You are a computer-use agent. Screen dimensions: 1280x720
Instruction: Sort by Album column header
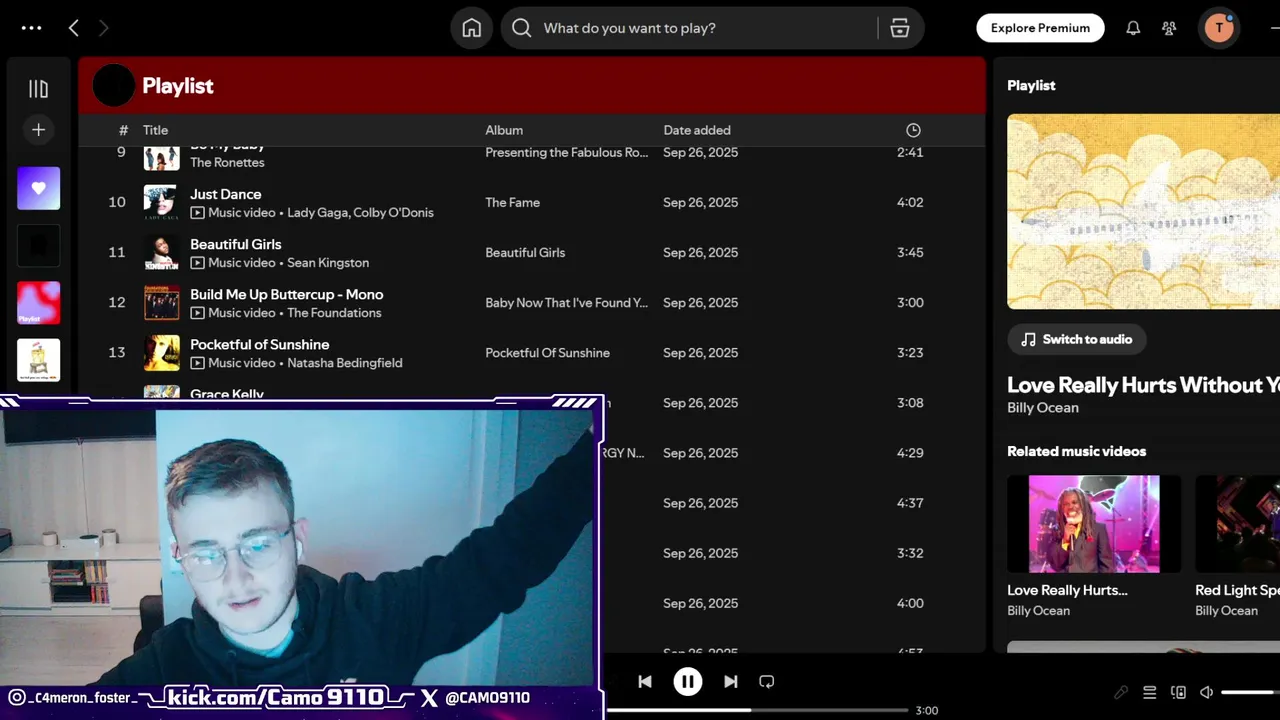pos(504,130)
